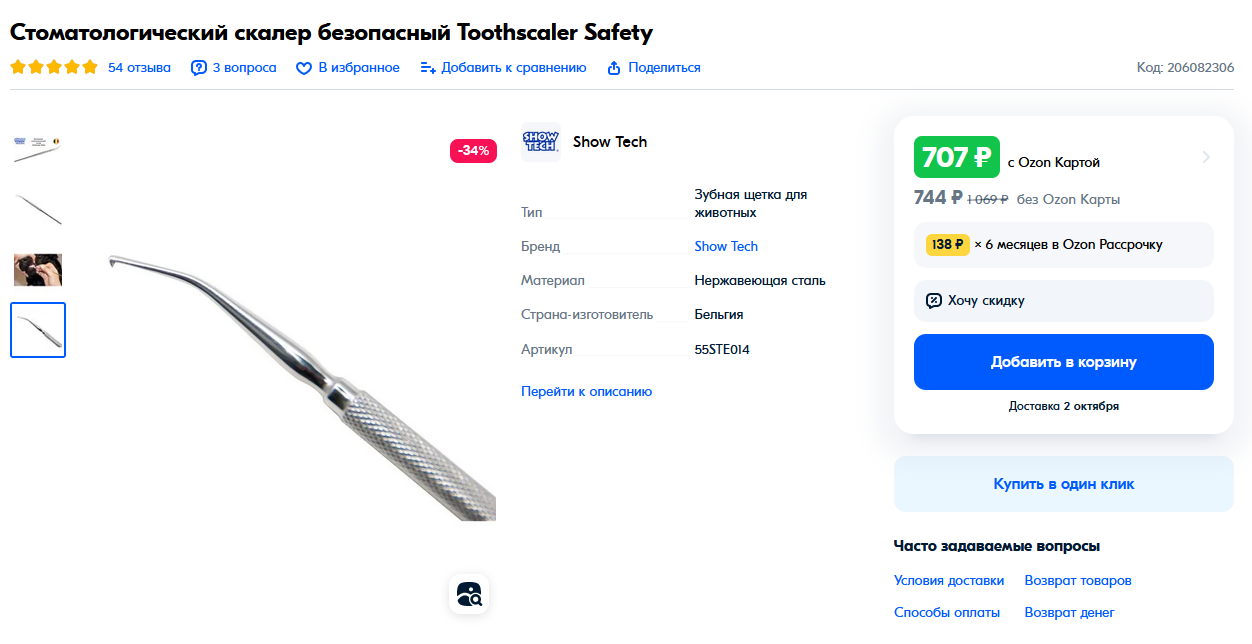Click the Show Tech brand logo

click(541, 142)
